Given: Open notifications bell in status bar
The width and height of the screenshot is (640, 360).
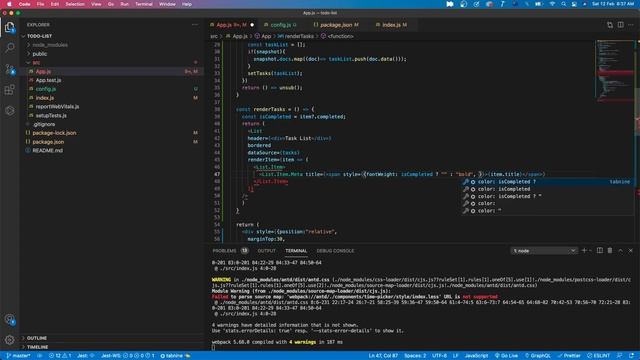Looking at the screenshot, I should (632, 356).
